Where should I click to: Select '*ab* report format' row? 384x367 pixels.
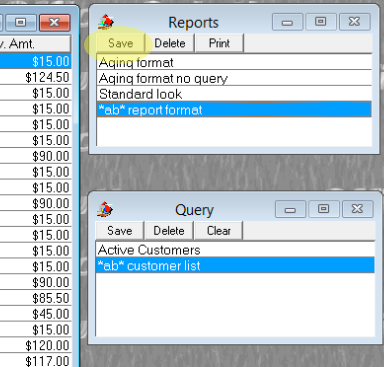pos(234,110)
